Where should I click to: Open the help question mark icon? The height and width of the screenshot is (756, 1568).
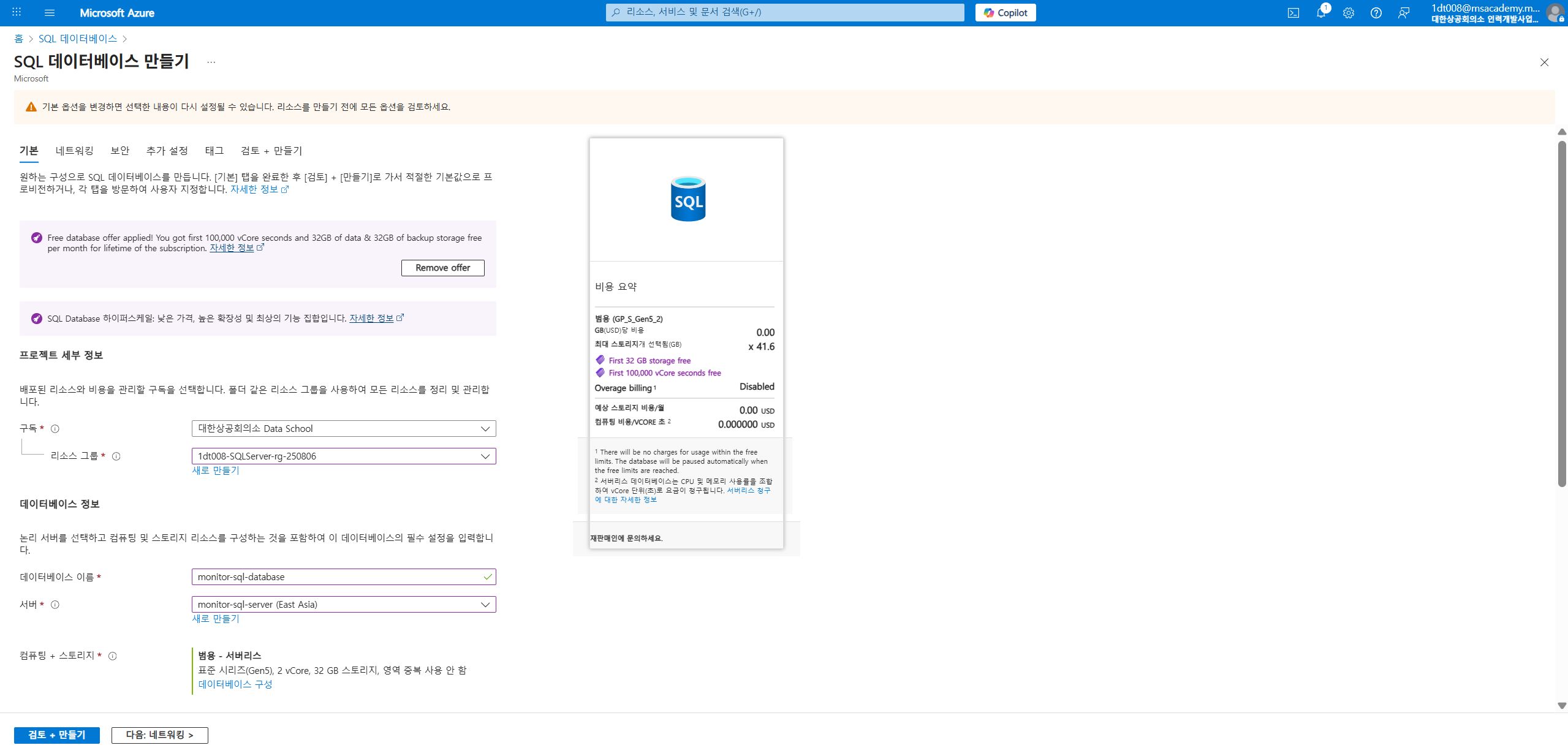point(1376,13)
